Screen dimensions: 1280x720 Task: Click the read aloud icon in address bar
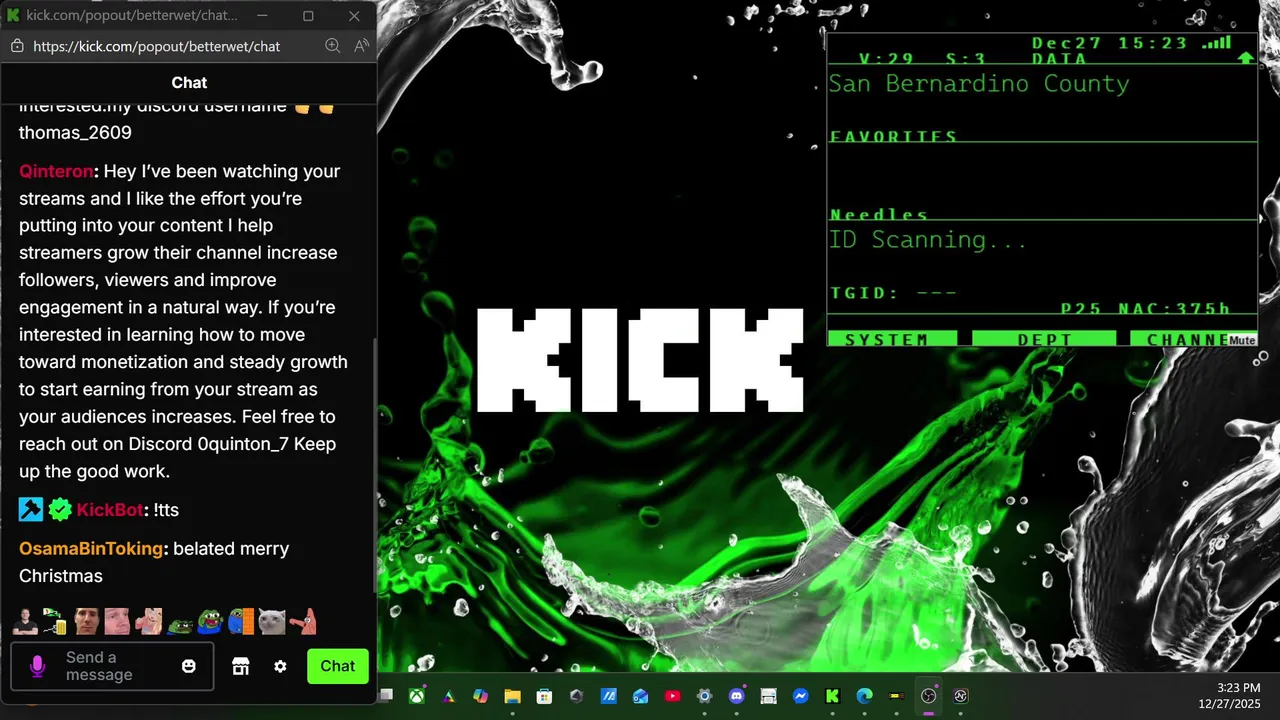(361, 46)
